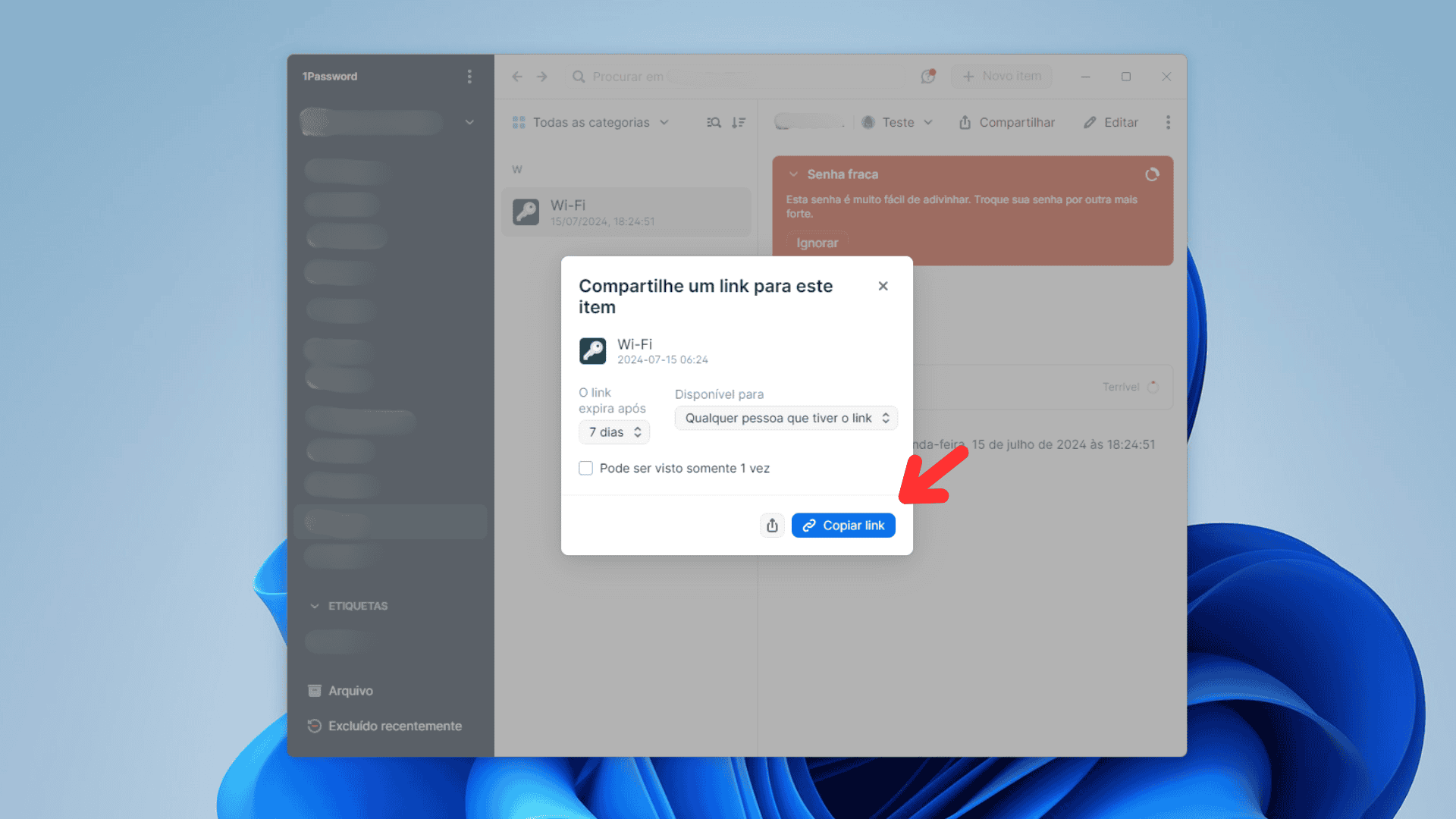
Task: Close the share link dialog
Action: [883, 286]
